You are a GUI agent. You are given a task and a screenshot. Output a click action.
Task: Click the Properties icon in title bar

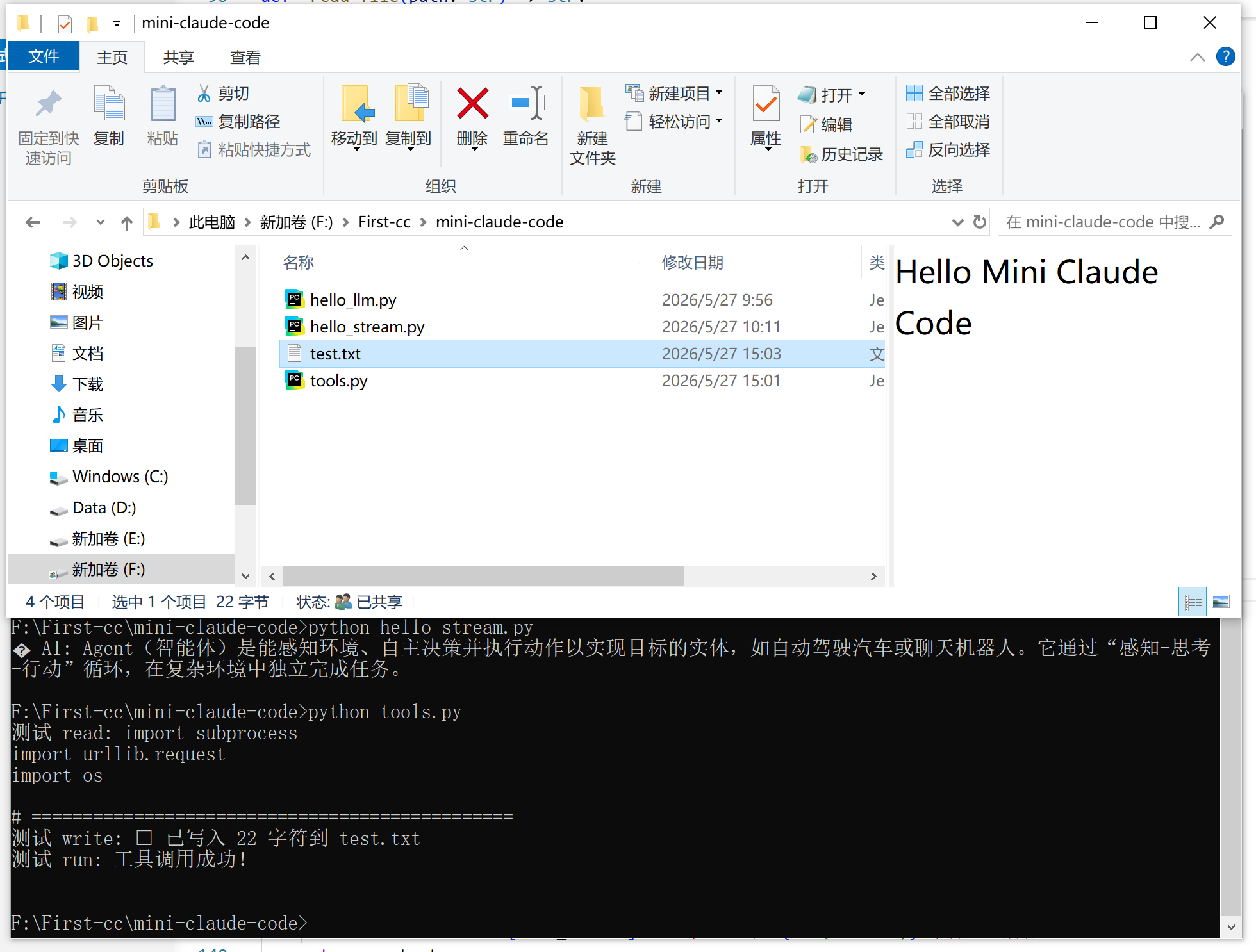pyautogui.click(x=65, y=24)
